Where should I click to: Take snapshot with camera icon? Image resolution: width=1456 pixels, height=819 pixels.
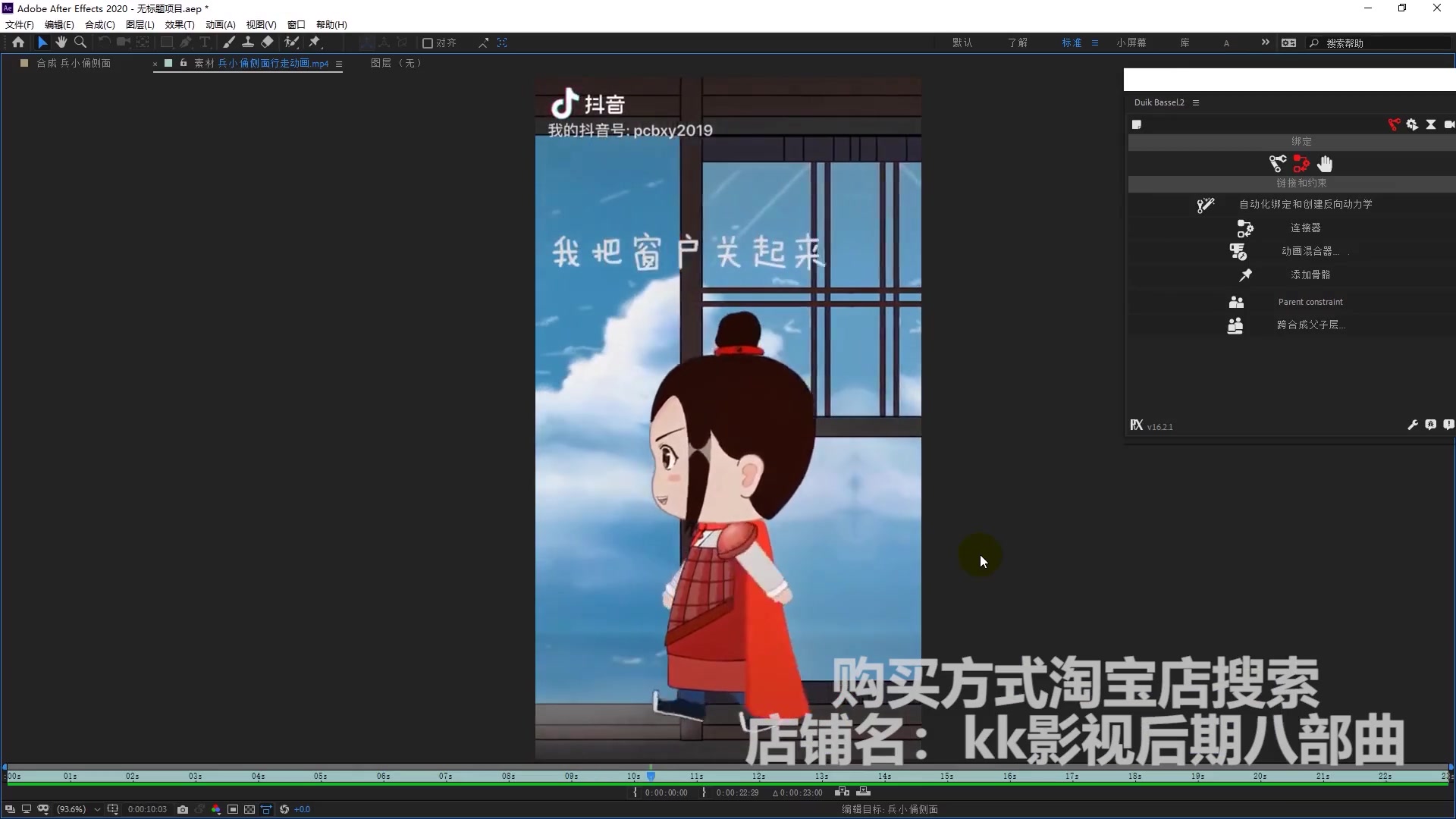click(183, 809)
